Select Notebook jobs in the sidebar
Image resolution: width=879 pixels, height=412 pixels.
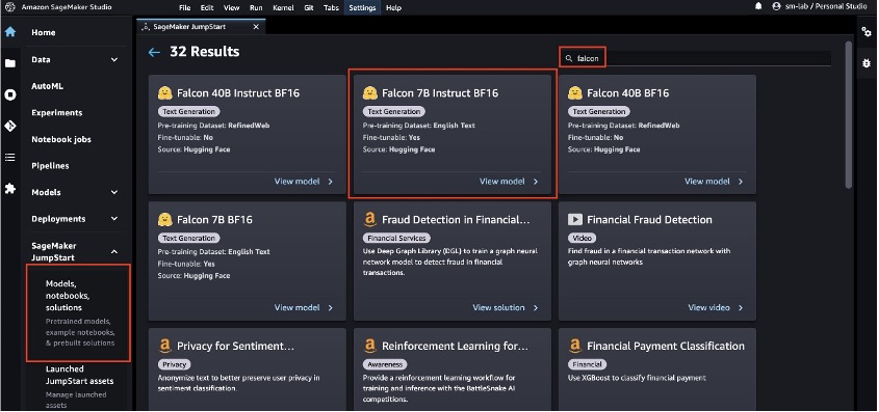(x=61, y=140)
